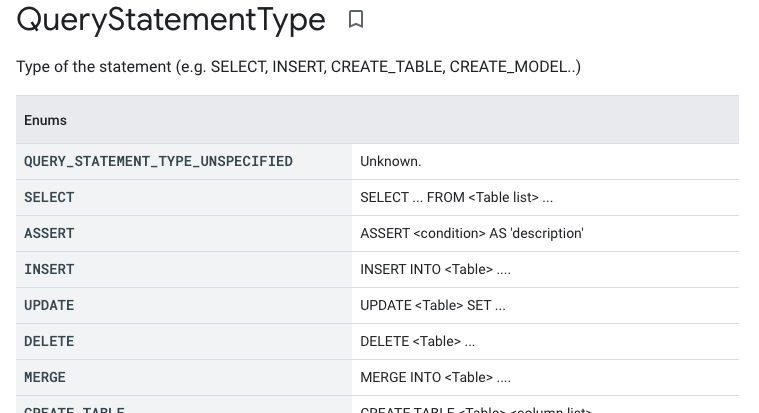759x413 pixels.
Task: Select the UPDATE enum name cell
Action: pyautogui.click(x=49, y=305)
